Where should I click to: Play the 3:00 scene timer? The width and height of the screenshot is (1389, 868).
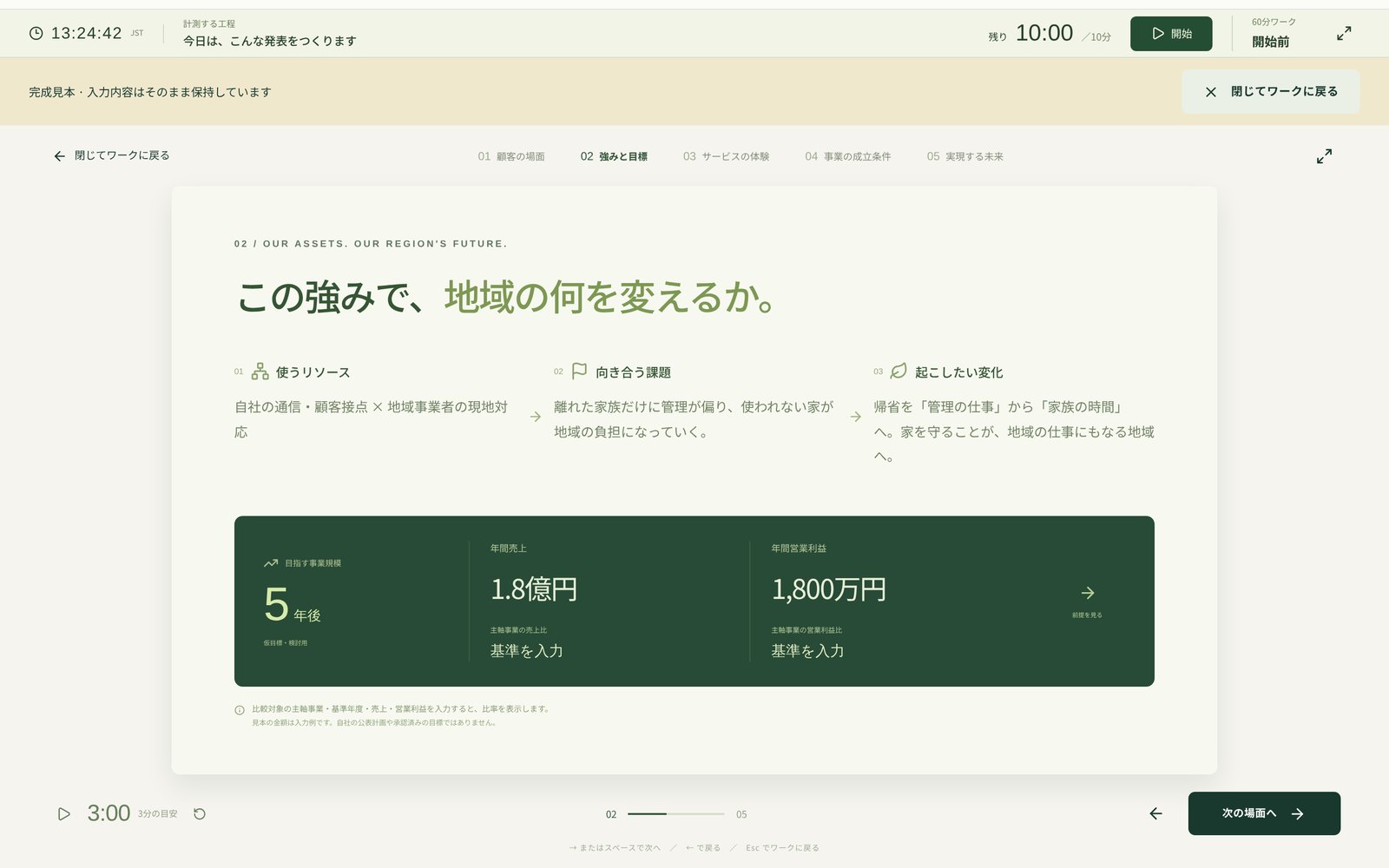coord(63,814)
